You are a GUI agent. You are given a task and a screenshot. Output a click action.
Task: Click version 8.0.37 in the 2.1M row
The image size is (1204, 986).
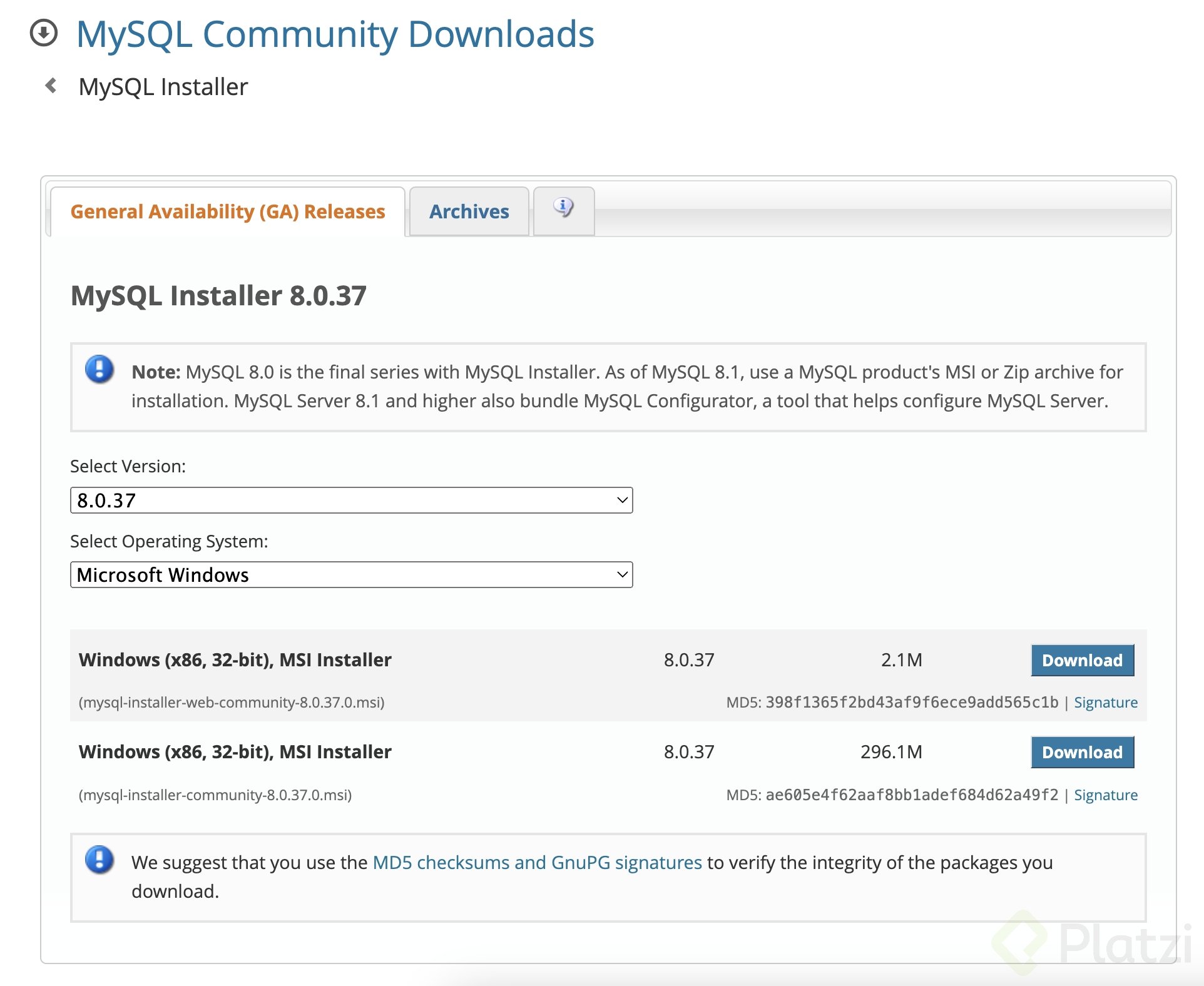(x=689, y=660)
